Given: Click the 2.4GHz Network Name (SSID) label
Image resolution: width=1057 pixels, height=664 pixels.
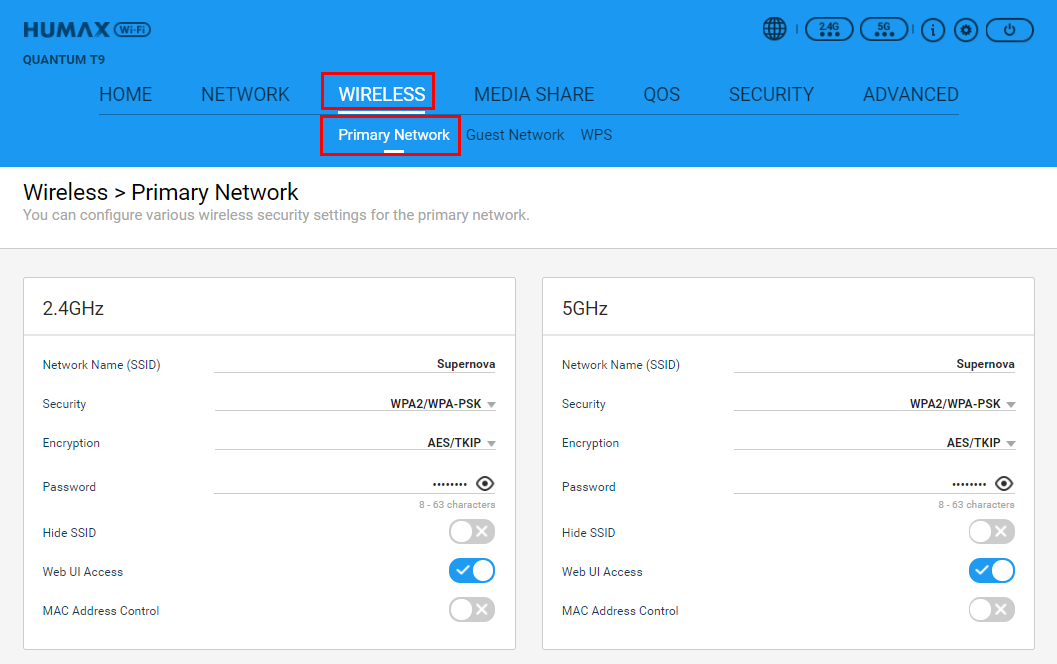Looking at the screenshot, I should pyautogui.click(x=101, y=365).
